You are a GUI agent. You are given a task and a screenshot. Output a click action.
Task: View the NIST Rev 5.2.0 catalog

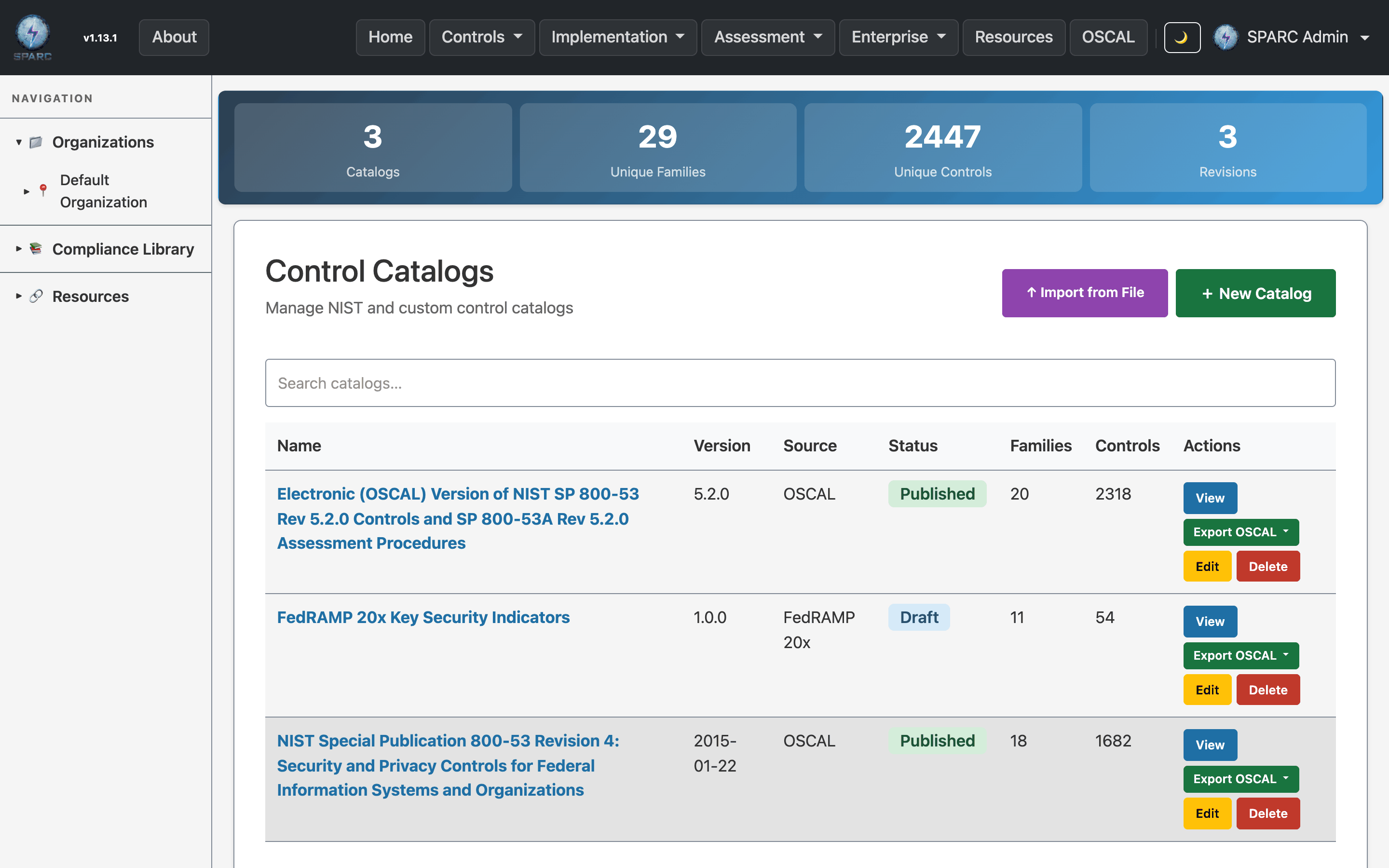1210,498
